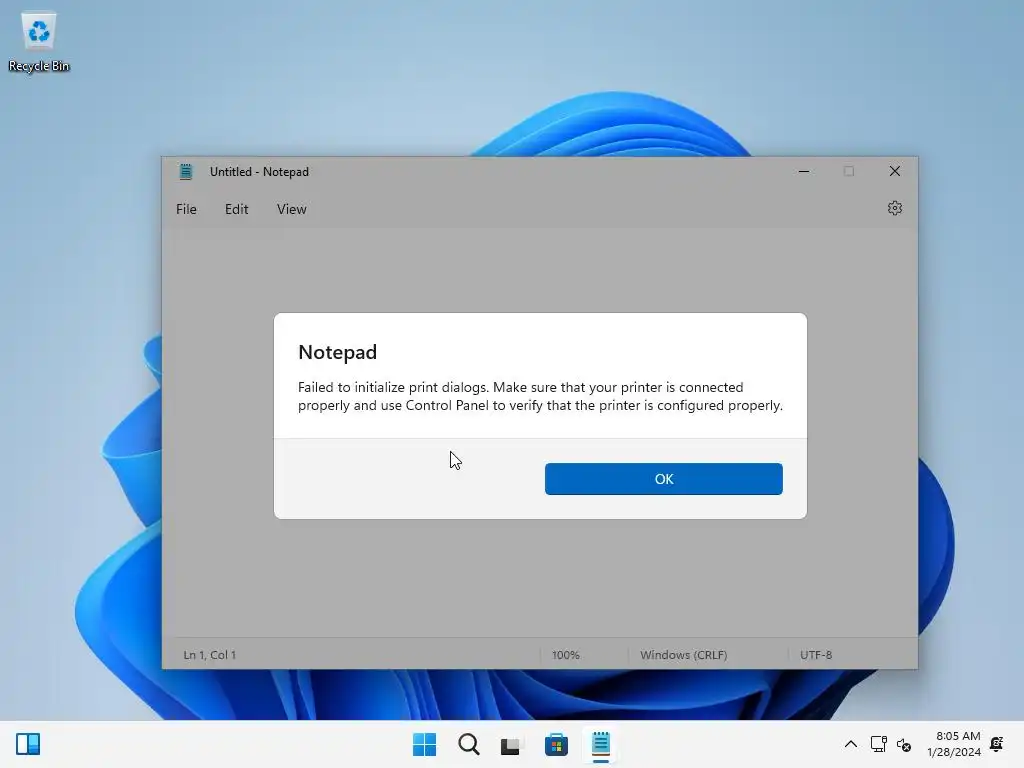The width and height of the screenshot is (1024, 768).
Task: Open the File menu in Notepad
Action: [186, 209]
